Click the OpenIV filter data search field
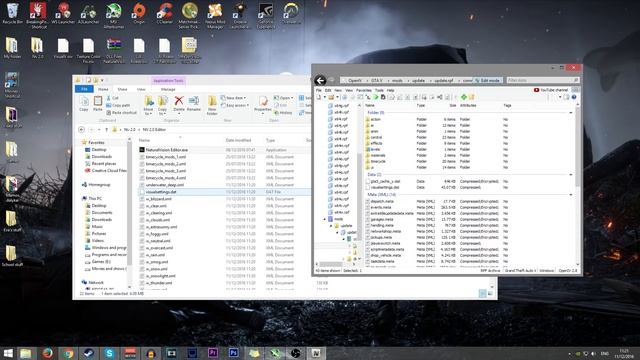The width and height of the screenshot is (640, 360). click(542, 80)
